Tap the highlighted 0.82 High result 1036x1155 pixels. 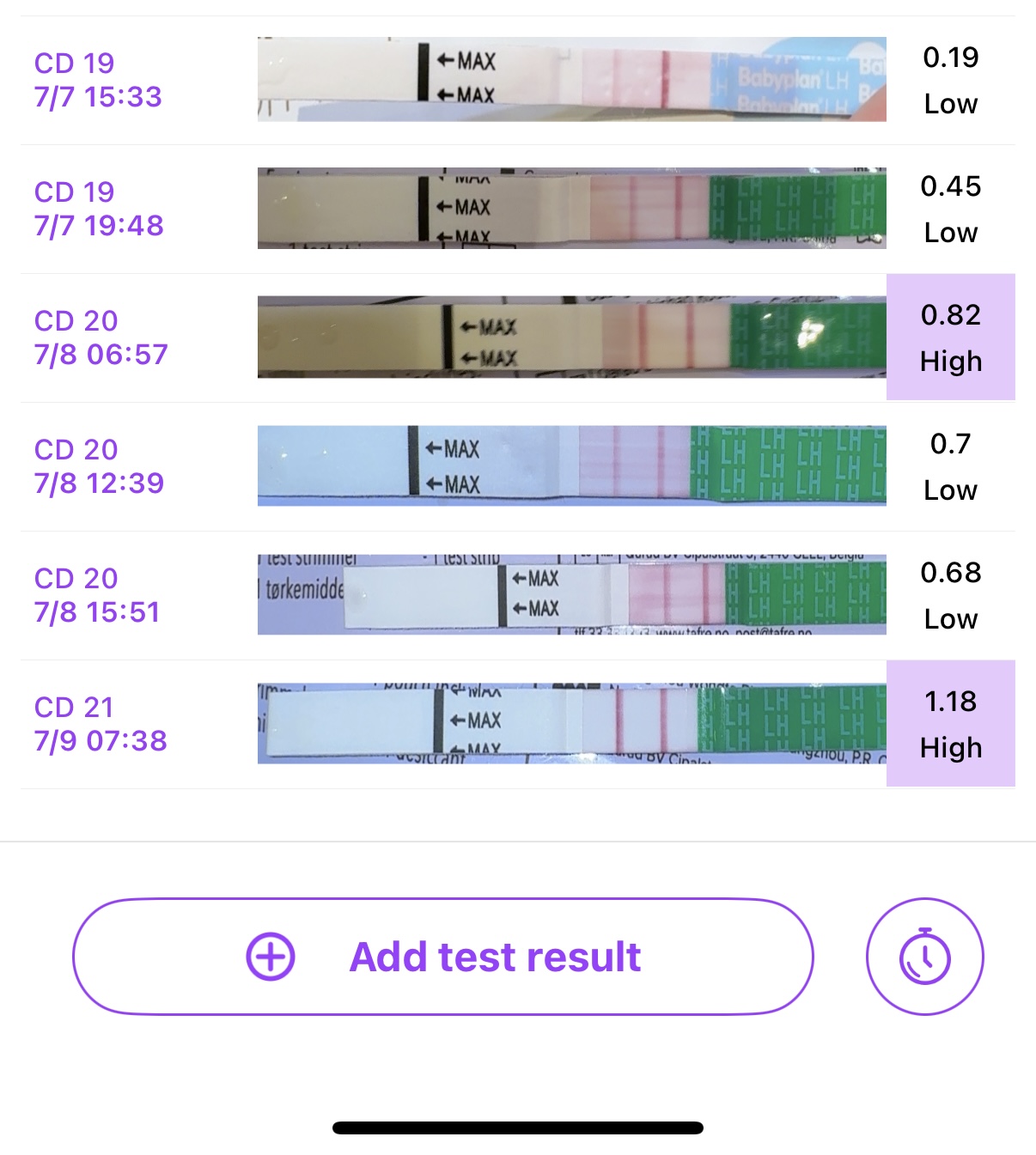(950, 337)
